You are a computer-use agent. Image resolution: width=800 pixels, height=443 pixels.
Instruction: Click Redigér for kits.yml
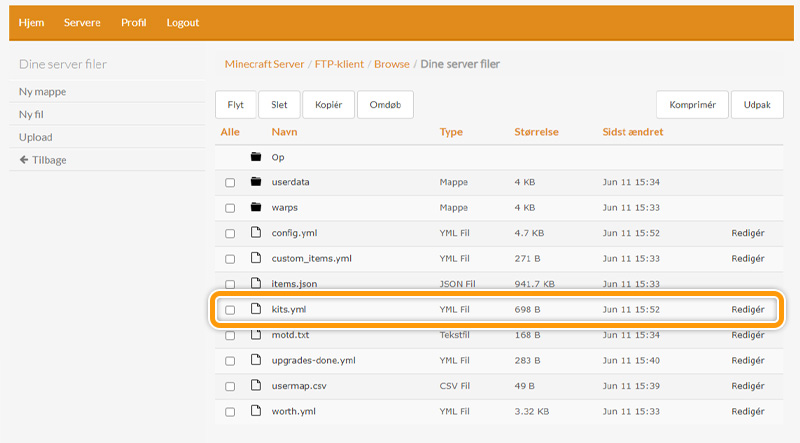tap(748, 309)
